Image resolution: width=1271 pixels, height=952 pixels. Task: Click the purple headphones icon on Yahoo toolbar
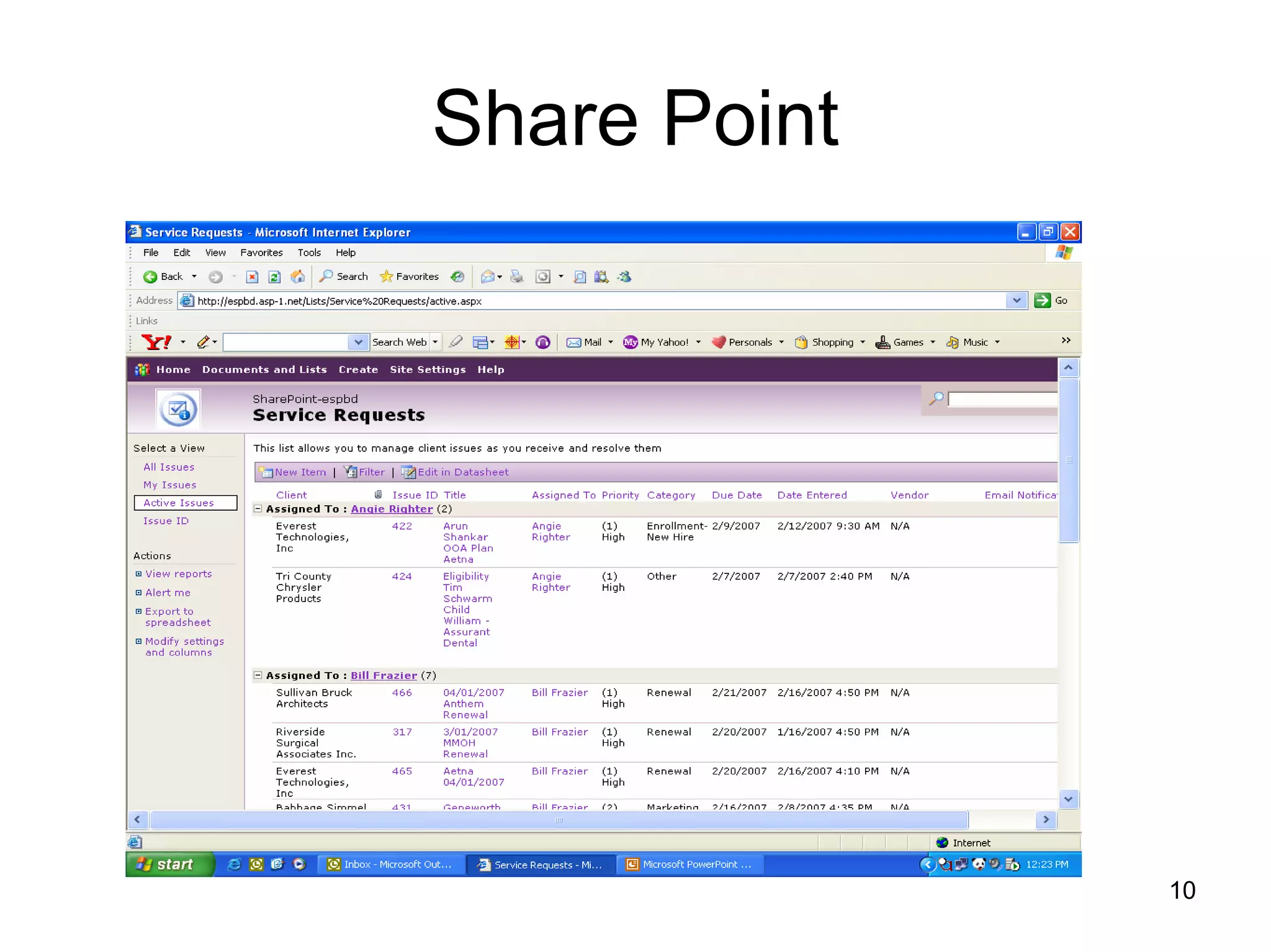tap(542, 342)
